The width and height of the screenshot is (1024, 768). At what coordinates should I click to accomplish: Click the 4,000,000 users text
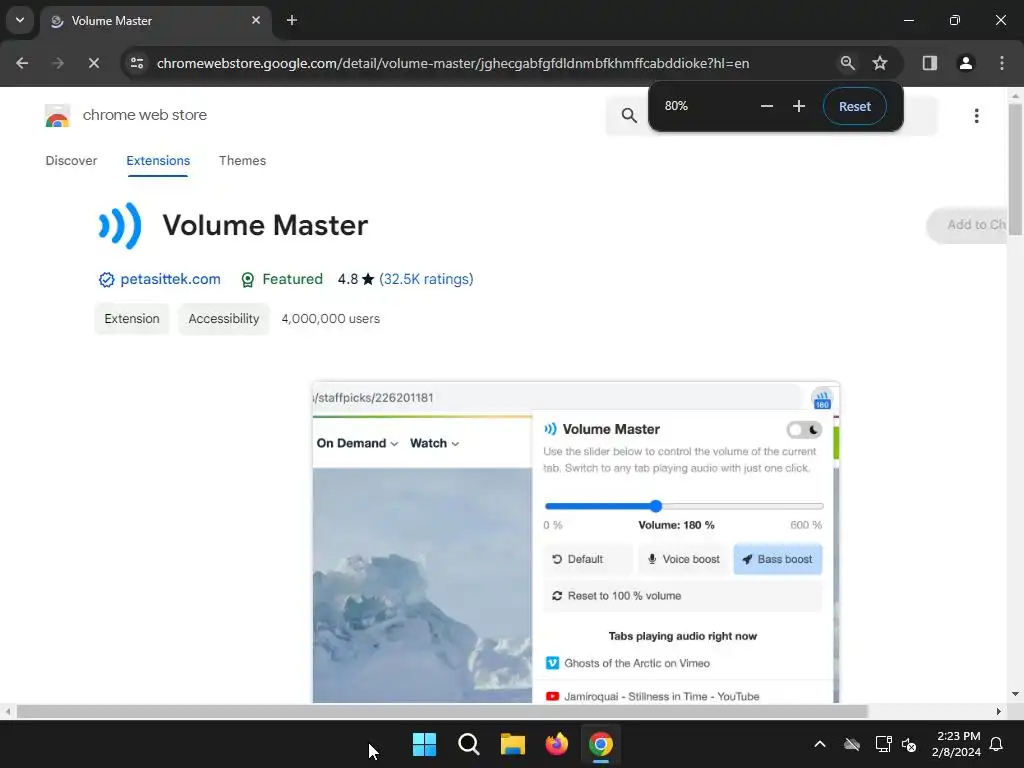pos(330,319)
